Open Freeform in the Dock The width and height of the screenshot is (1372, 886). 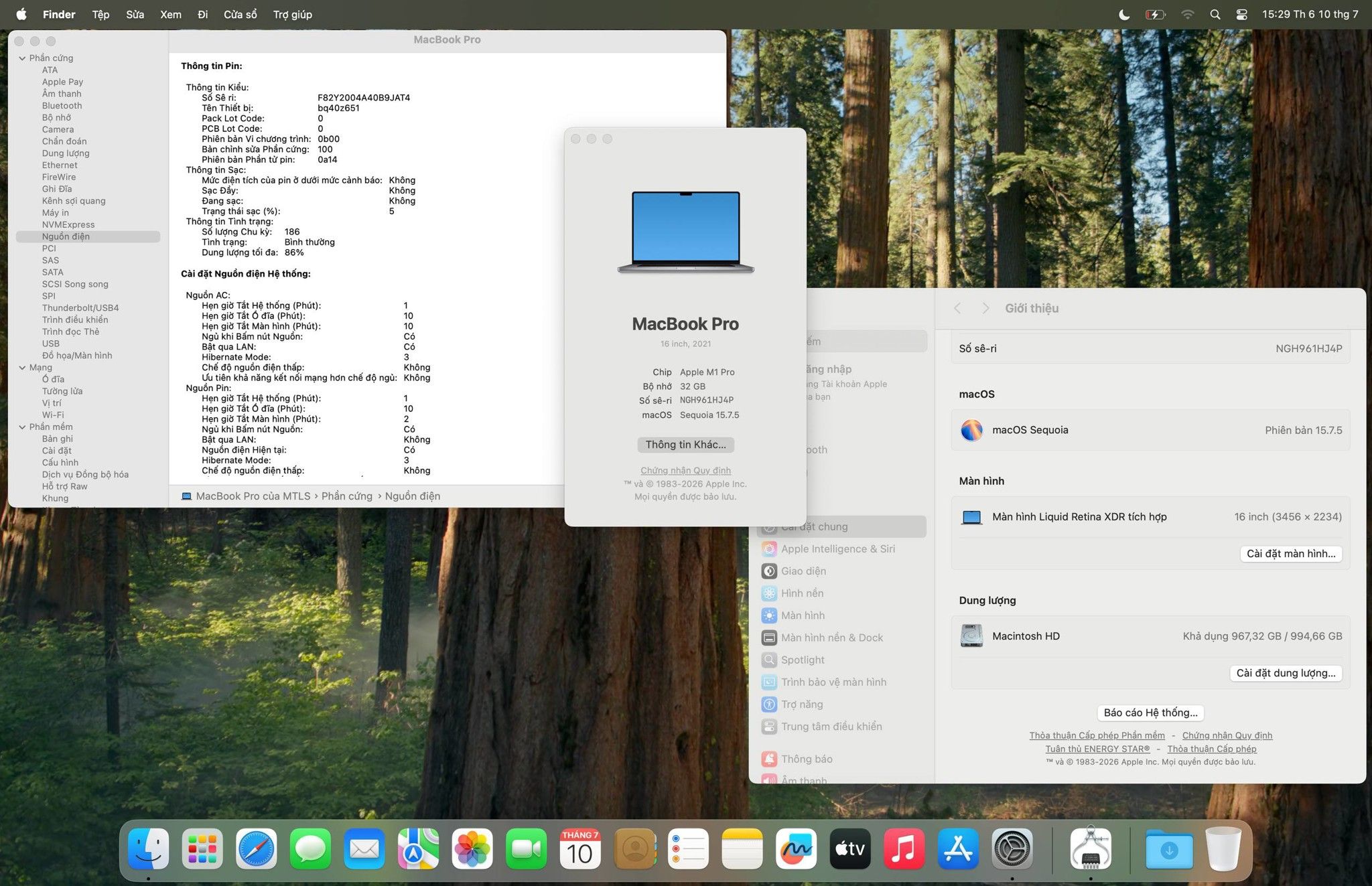(797, 848)
